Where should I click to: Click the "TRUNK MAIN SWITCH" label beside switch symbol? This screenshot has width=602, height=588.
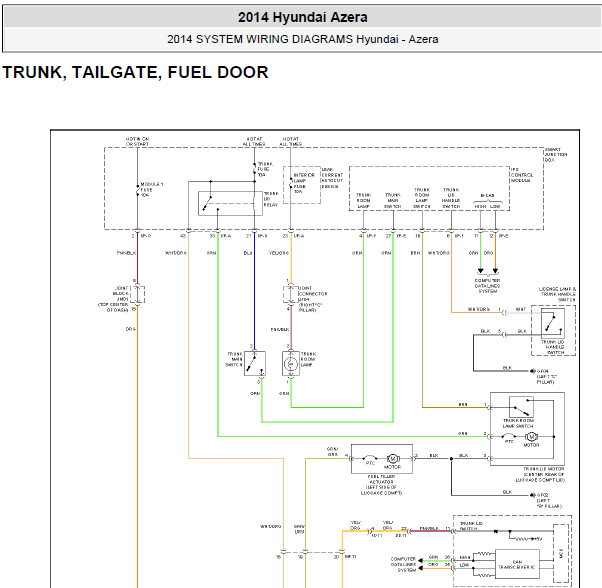click(234, 359)
